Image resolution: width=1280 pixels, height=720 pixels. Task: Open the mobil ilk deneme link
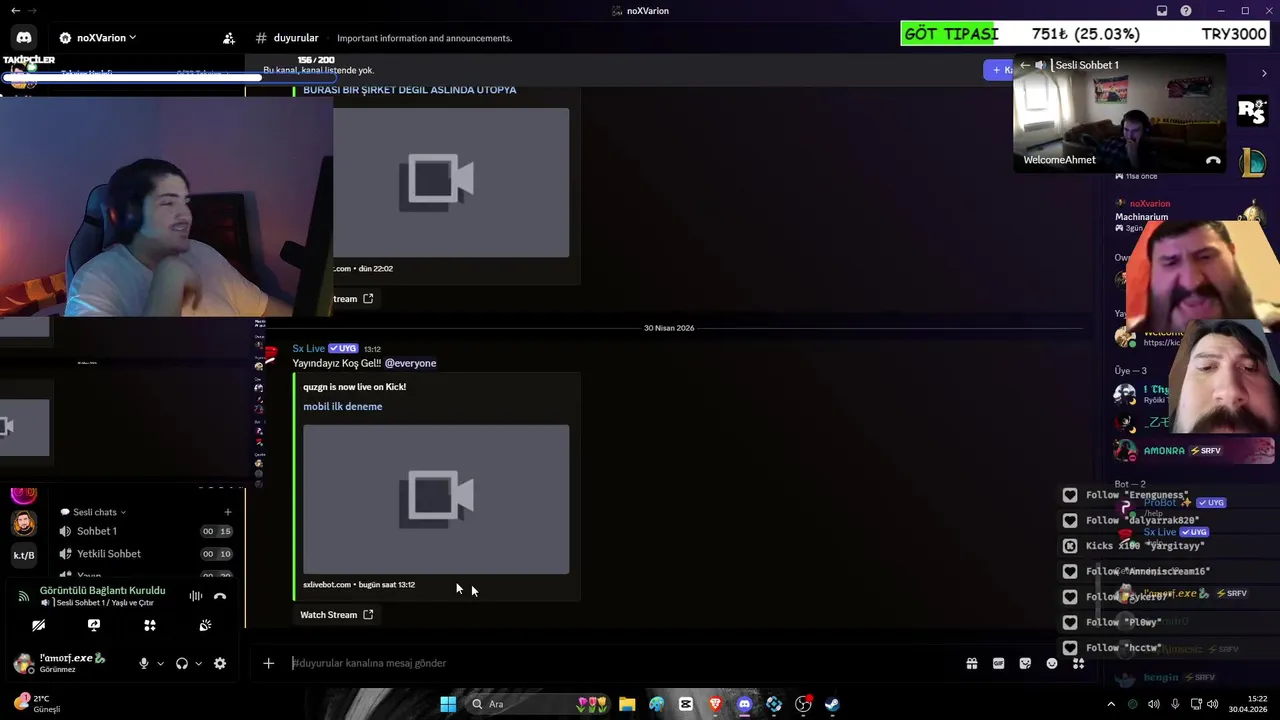coord(343,407)
